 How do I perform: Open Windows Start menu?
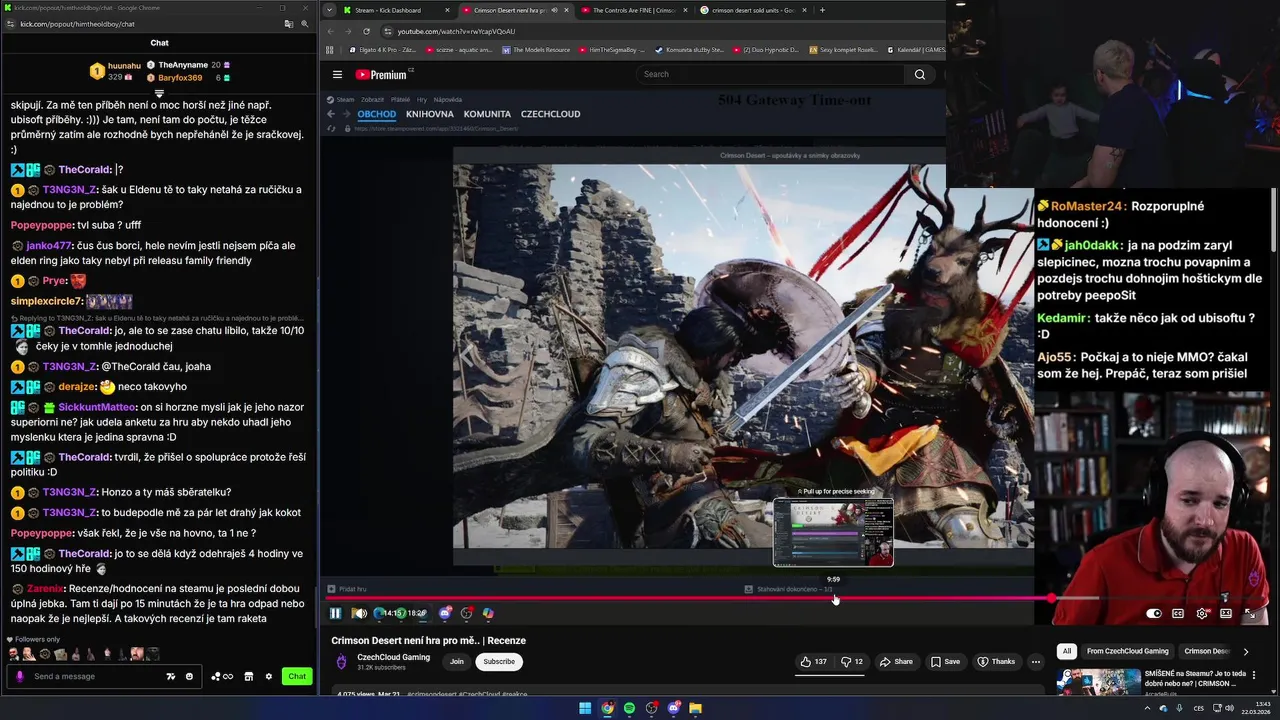(585, 708)
